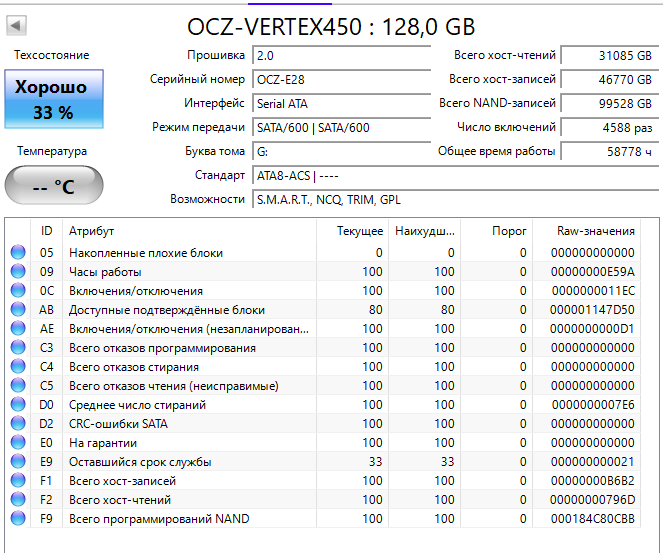This screenshot has height=553, width=663.
Task: Click standard field ATA8-ACS | ----
Action: [456, 175]
